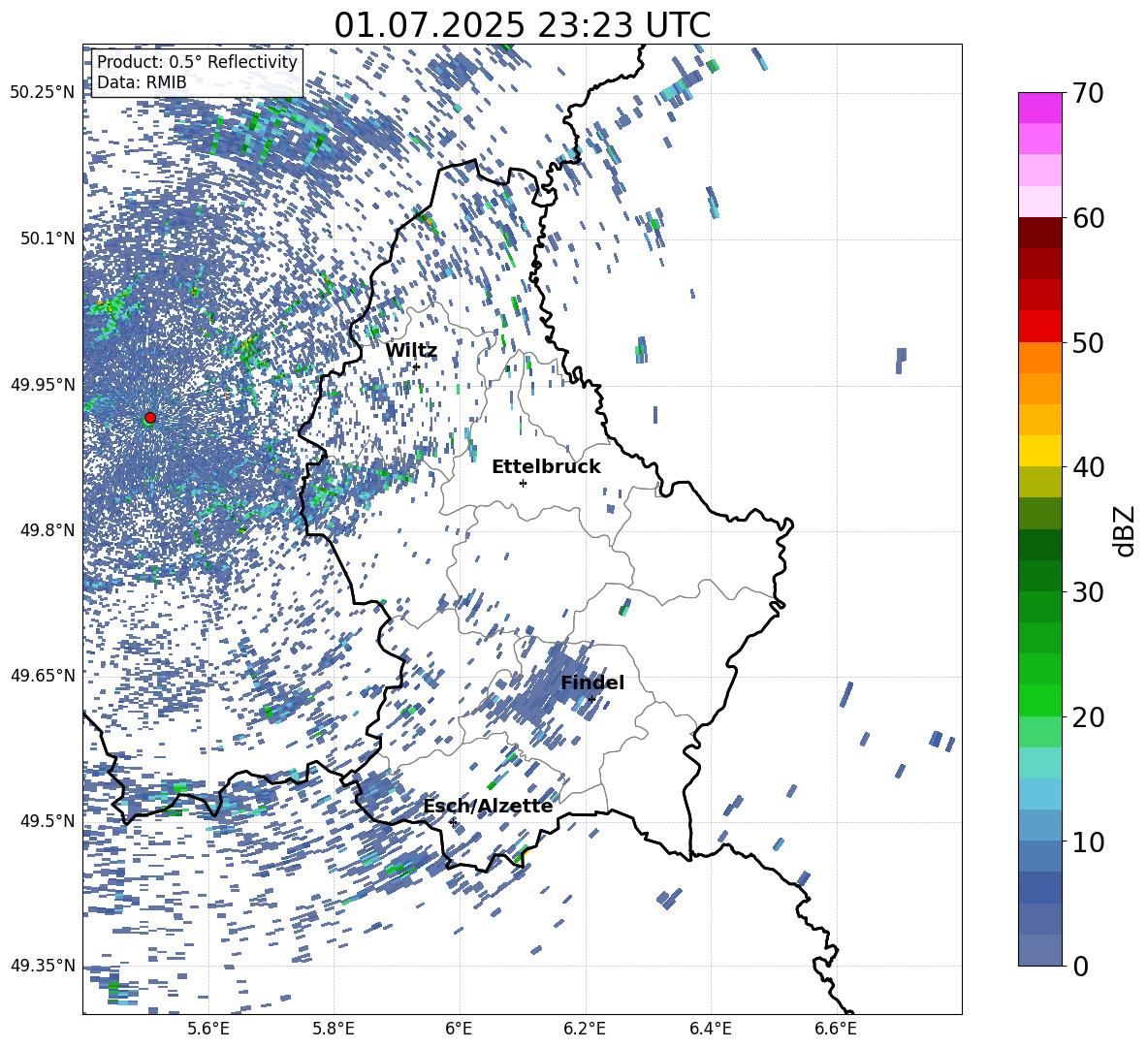The image size is (1148, 1048).
Task: Click the Esch/Alzette station cross marker
Action: click(453, 822)
